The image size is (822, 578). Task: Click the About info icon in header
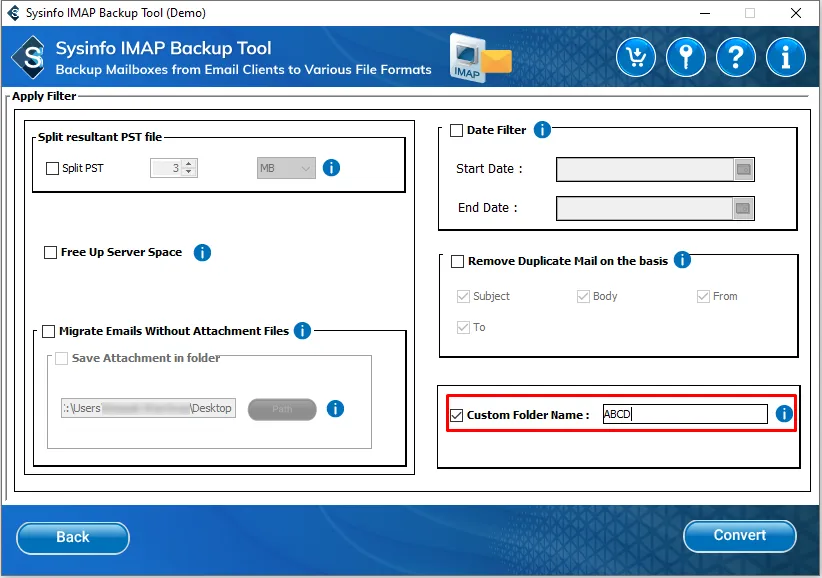pyautogui.click(x=785, y=57)
